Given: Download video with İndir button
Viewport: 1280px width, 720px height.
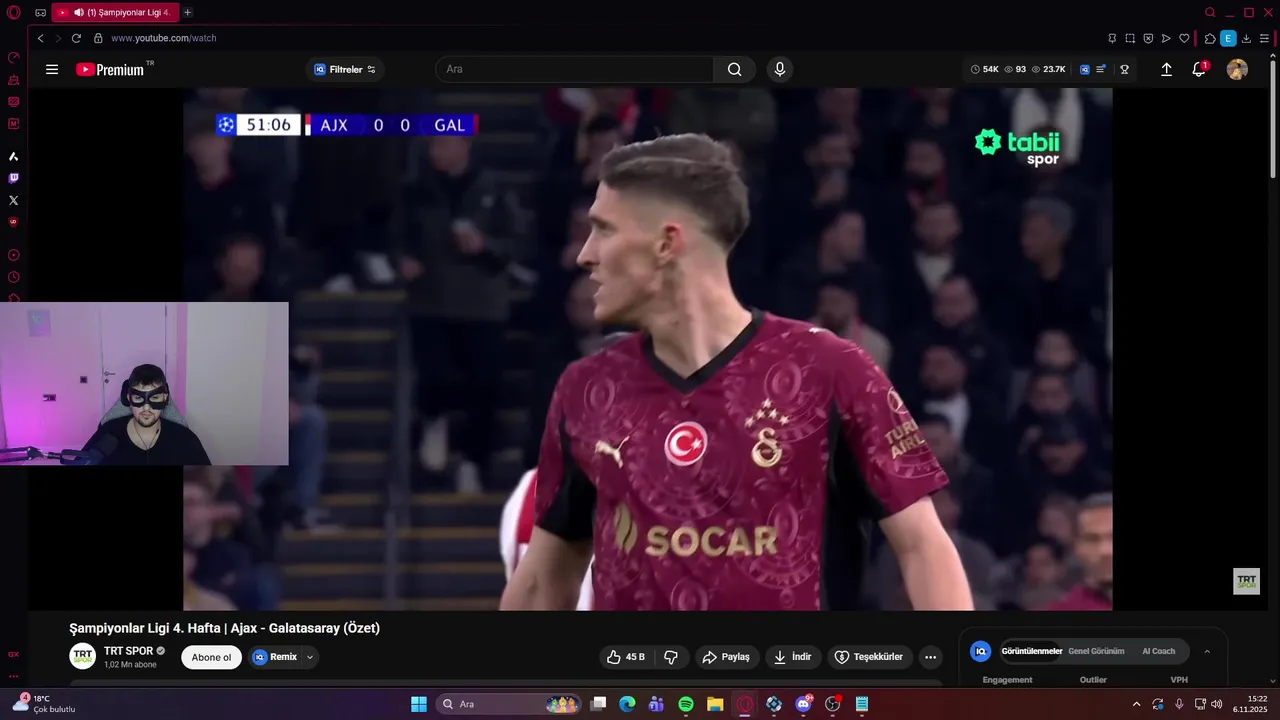Looking at the screenshot, I should point(793,657).
